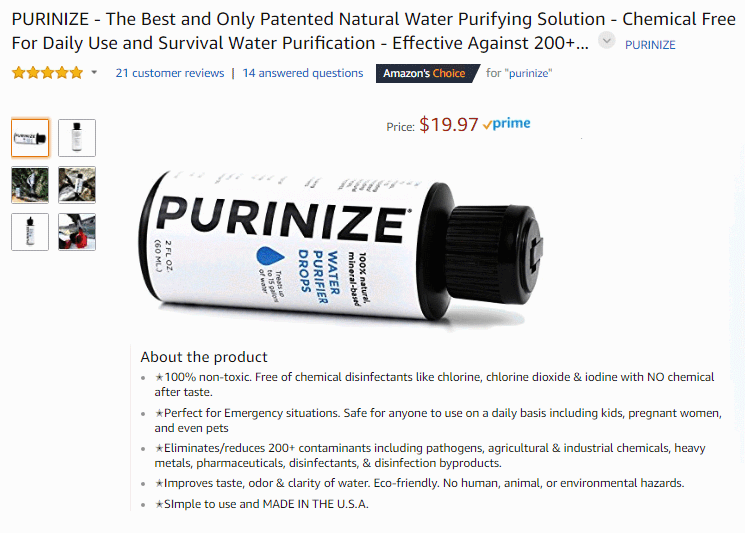This screenshot has width=745, height=533.
Task: Show the bottle-on-rocks thumbnail
Action: (x=77, y=185)
